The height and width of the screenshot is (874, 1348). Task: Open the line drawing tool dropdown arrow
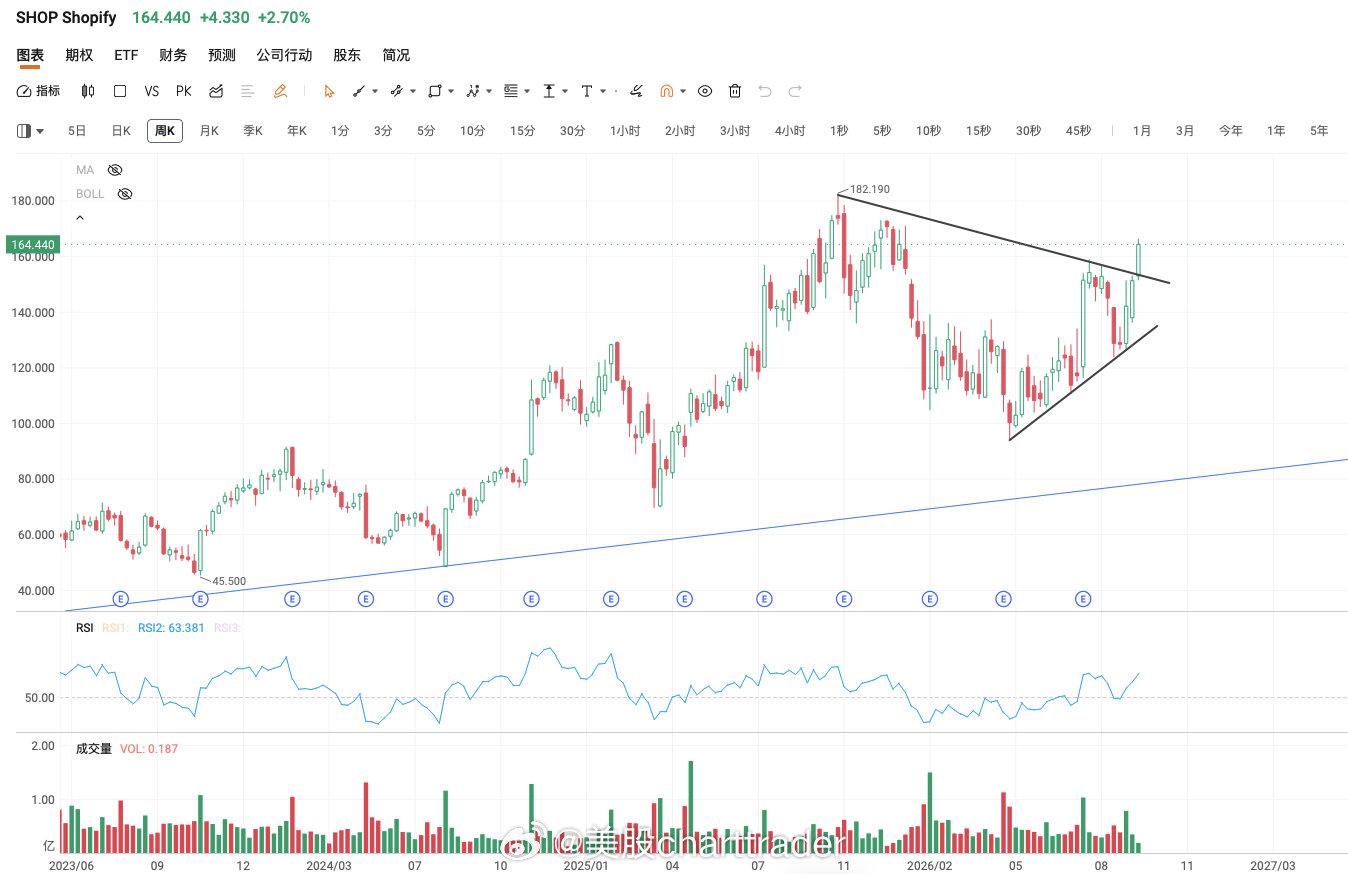point(375,91)
